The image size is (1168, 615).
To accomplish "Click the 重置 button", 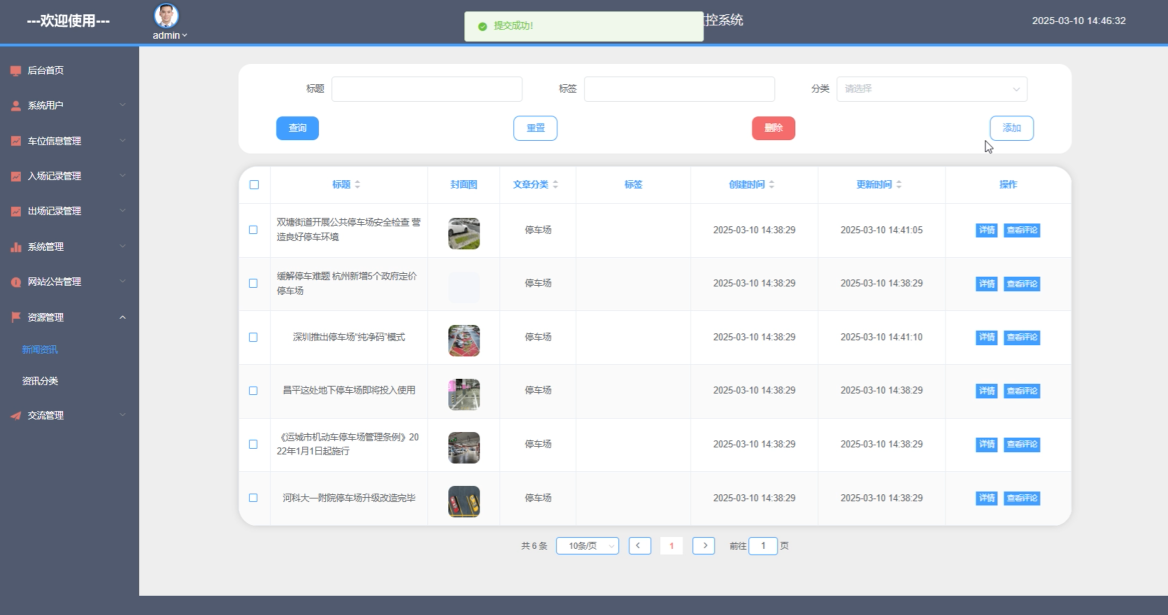I will coord(535,128).
